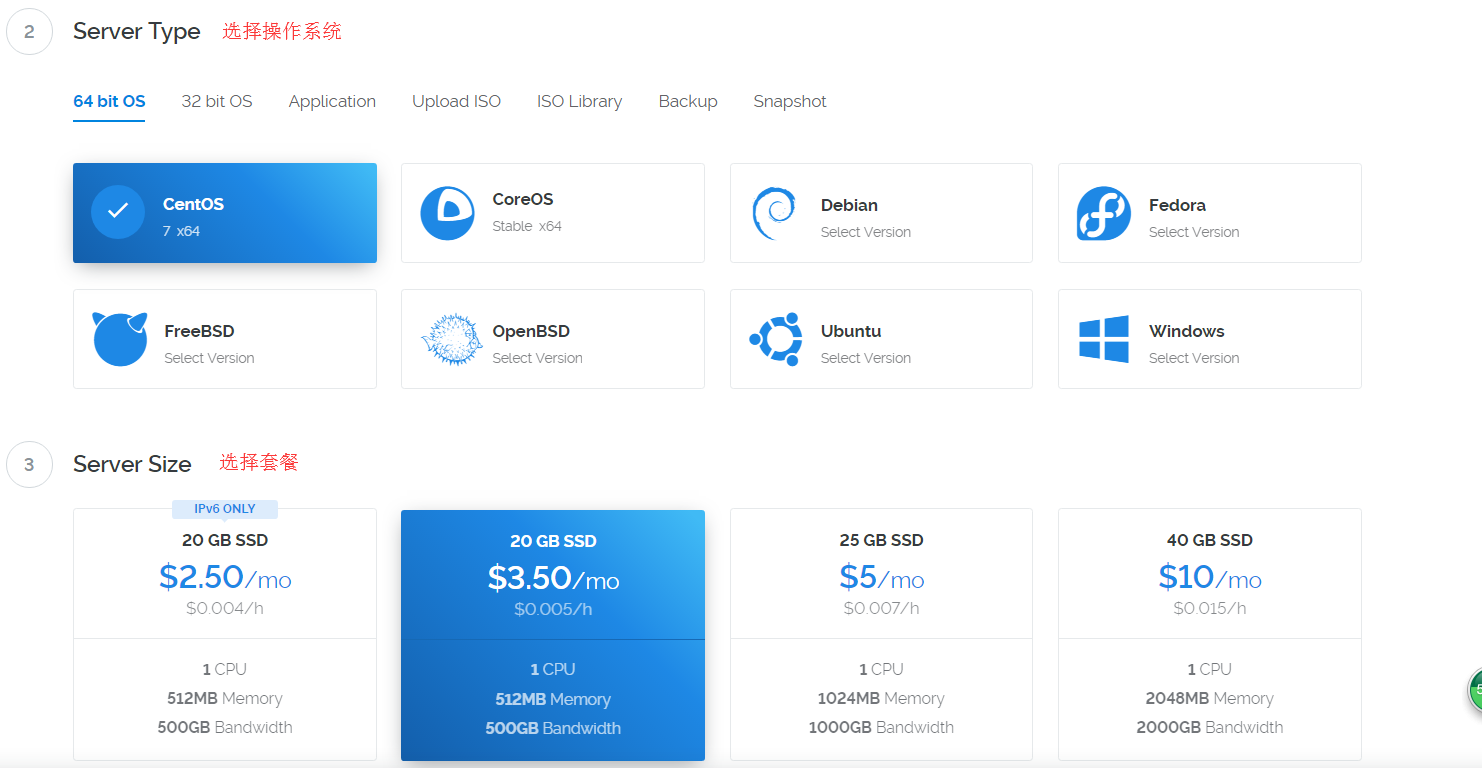This screenshot has height=768, width=1482.
Task: Switch to the 64 bit OS tab
Action: click(109, 101)
